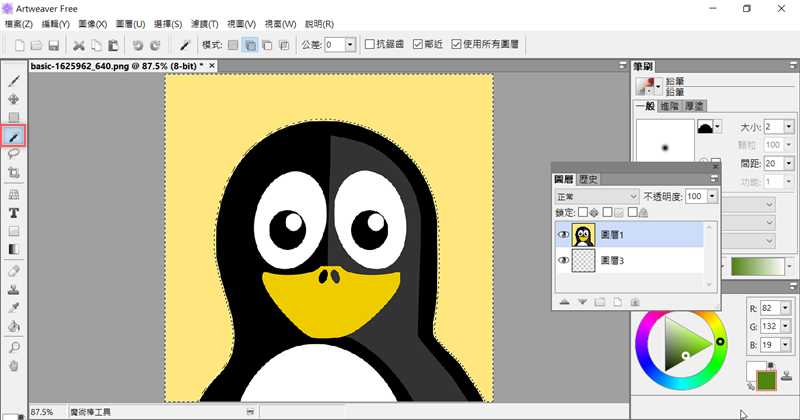Click the Cut scissors icon

pyautogui.click(x=78, y=45)
